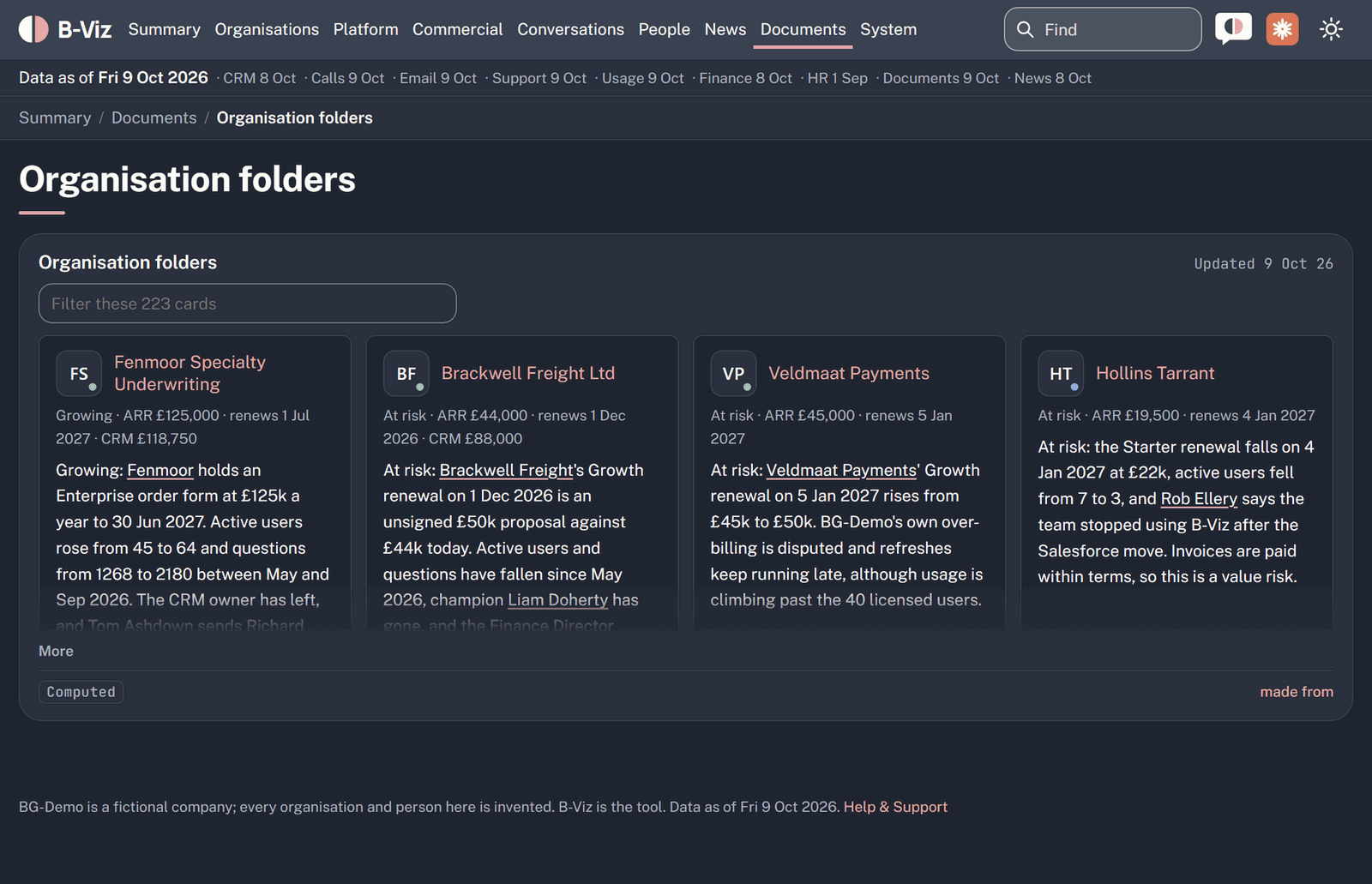
Task: Toggle light theme with sun icon
Action: [x=1331, y=29]
